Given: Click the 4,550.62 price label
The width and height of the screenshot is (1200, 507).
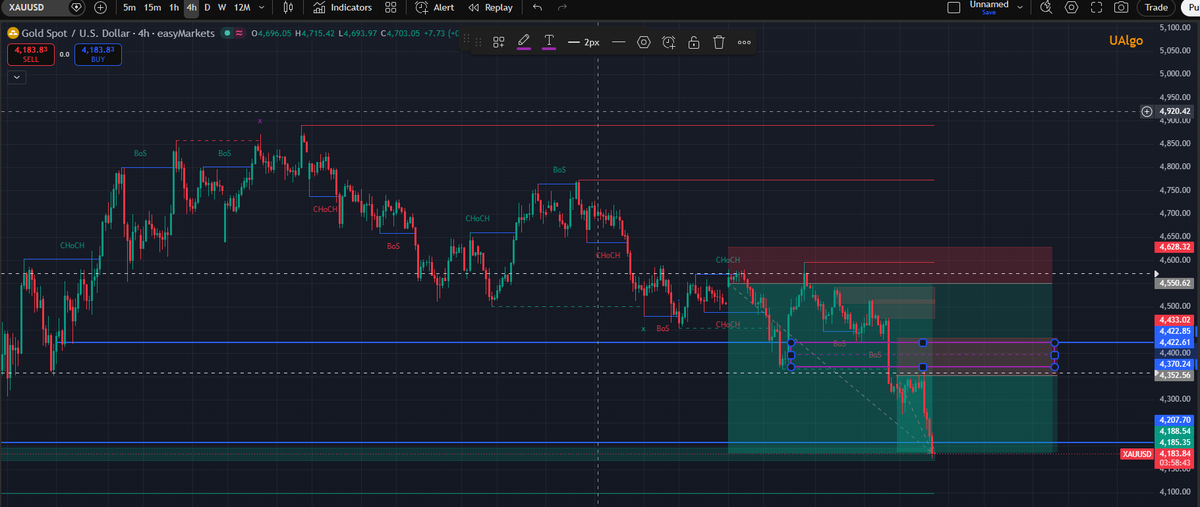Looking at the screenshot, I should point(1174,283).
